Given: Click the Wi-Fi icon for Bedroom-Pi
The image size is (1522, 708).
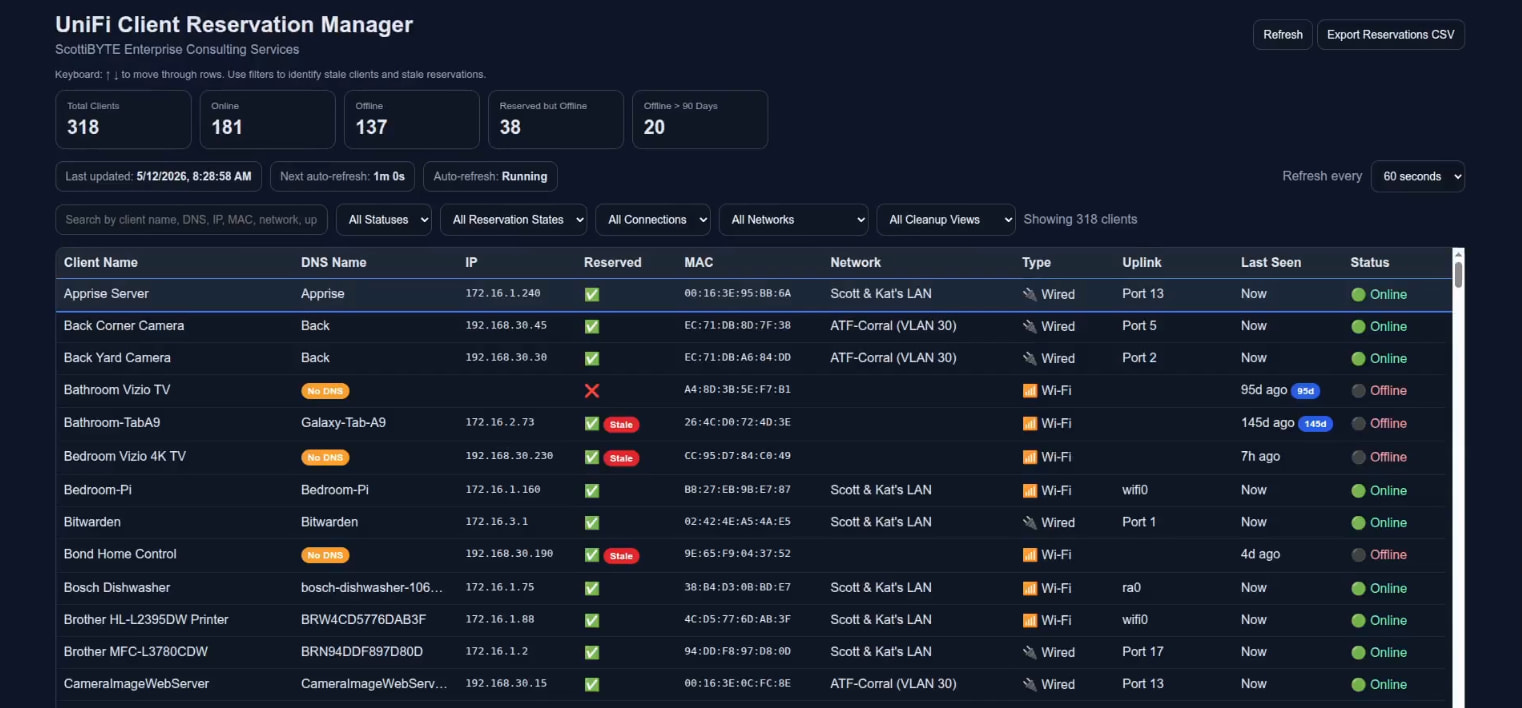Looking at the screenshot, I should (1030, 490).
